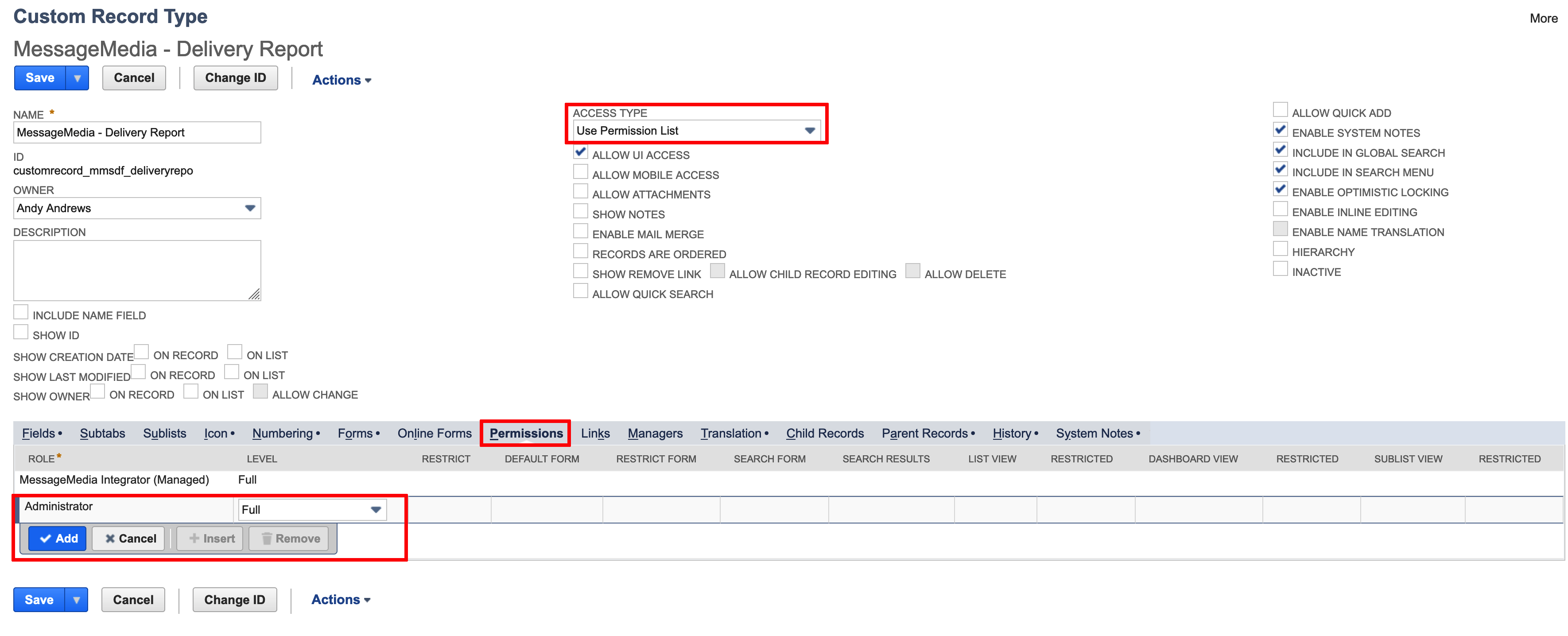Open the ACCESS TYPE dropdown

pos(810,130)
